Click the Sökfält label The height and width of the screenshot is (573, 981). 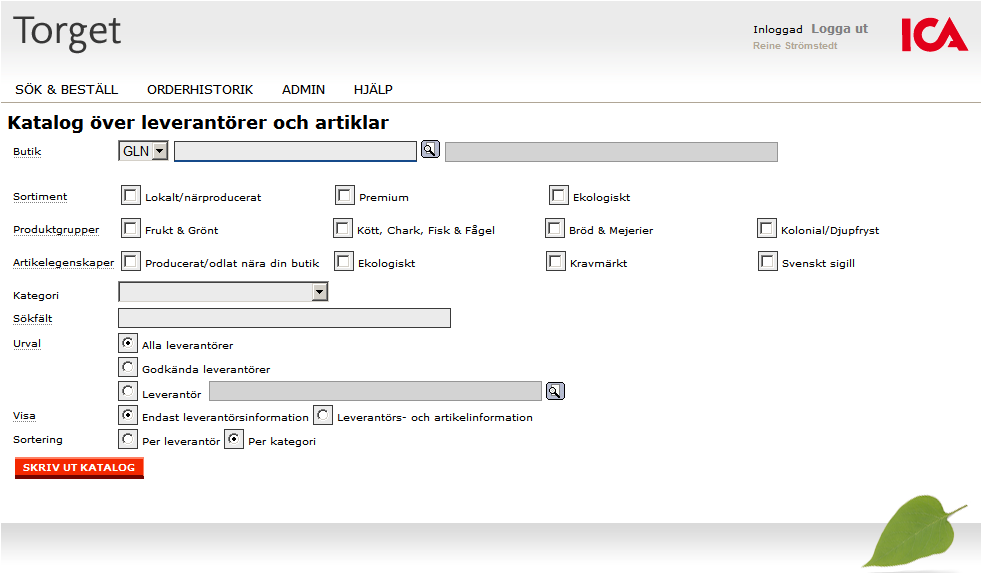tap(33, 318)
